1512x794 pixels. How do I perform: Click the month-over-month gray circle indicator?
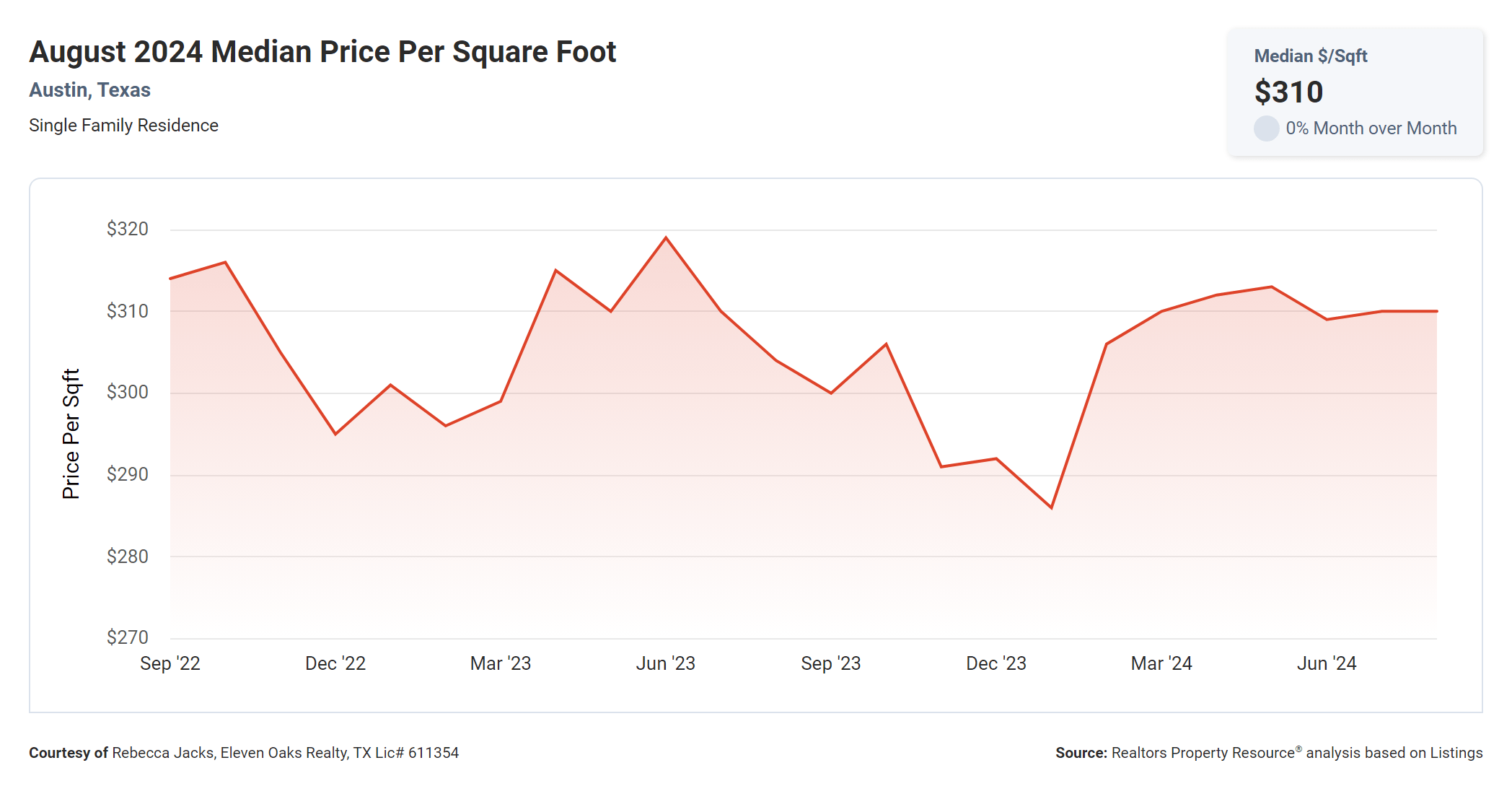point(1266,128)
